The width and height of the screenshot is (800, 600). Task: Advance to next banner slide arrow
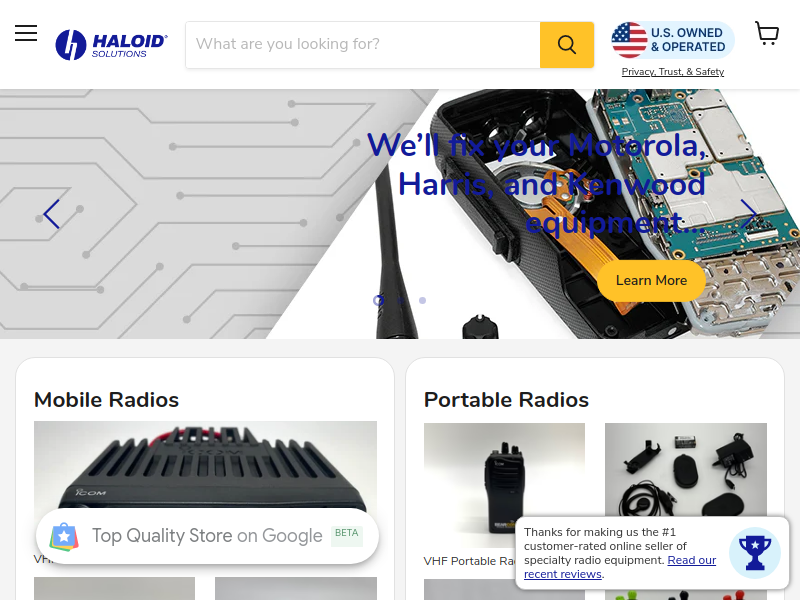click(748, 214)
